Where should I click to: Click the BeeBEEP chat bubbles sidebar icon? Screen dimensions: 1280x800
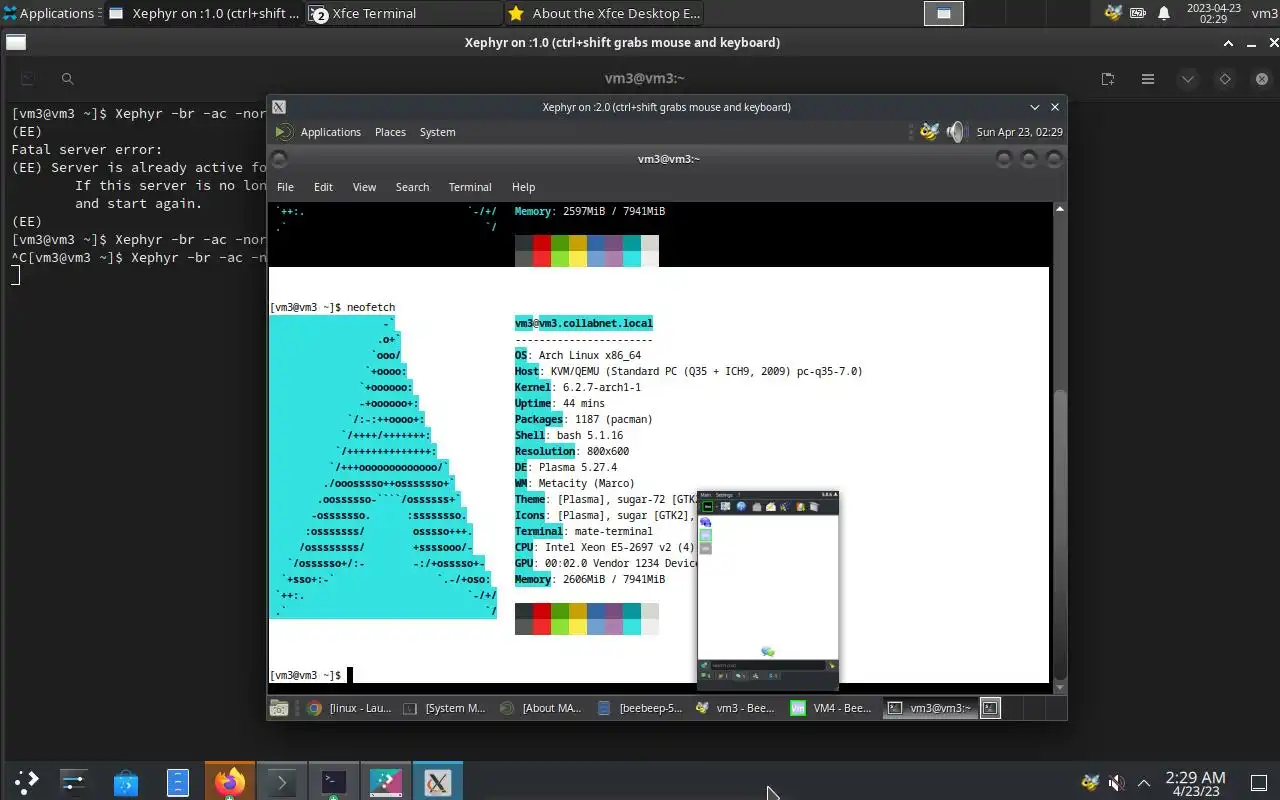(705, 522)
